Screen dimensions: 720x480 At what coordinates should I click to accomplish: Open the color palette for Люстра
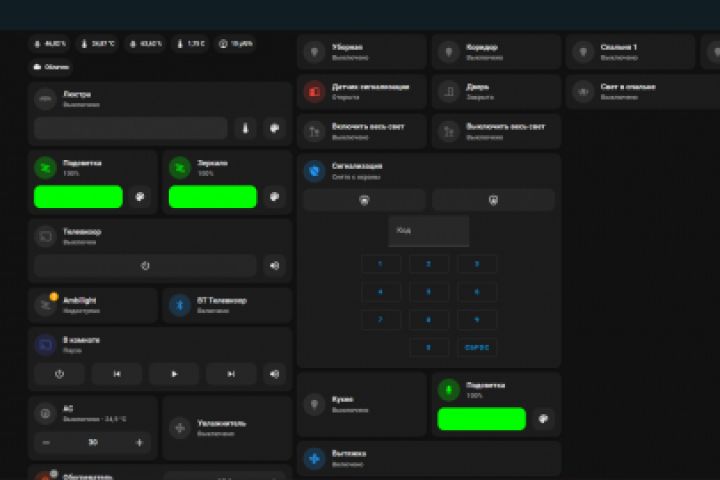pyautogui.click(x=274, y=128)
